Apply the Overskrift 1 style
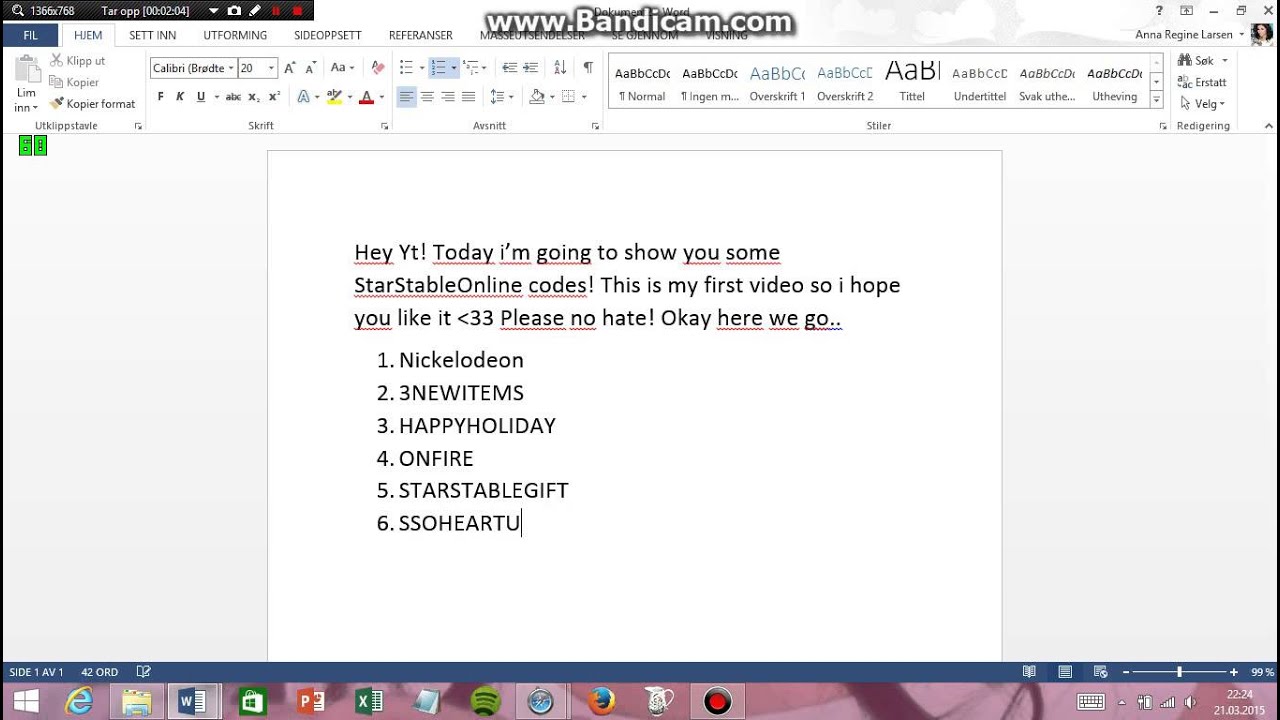This screenshot has width=1280, height=720. click(x=777, y=82)
